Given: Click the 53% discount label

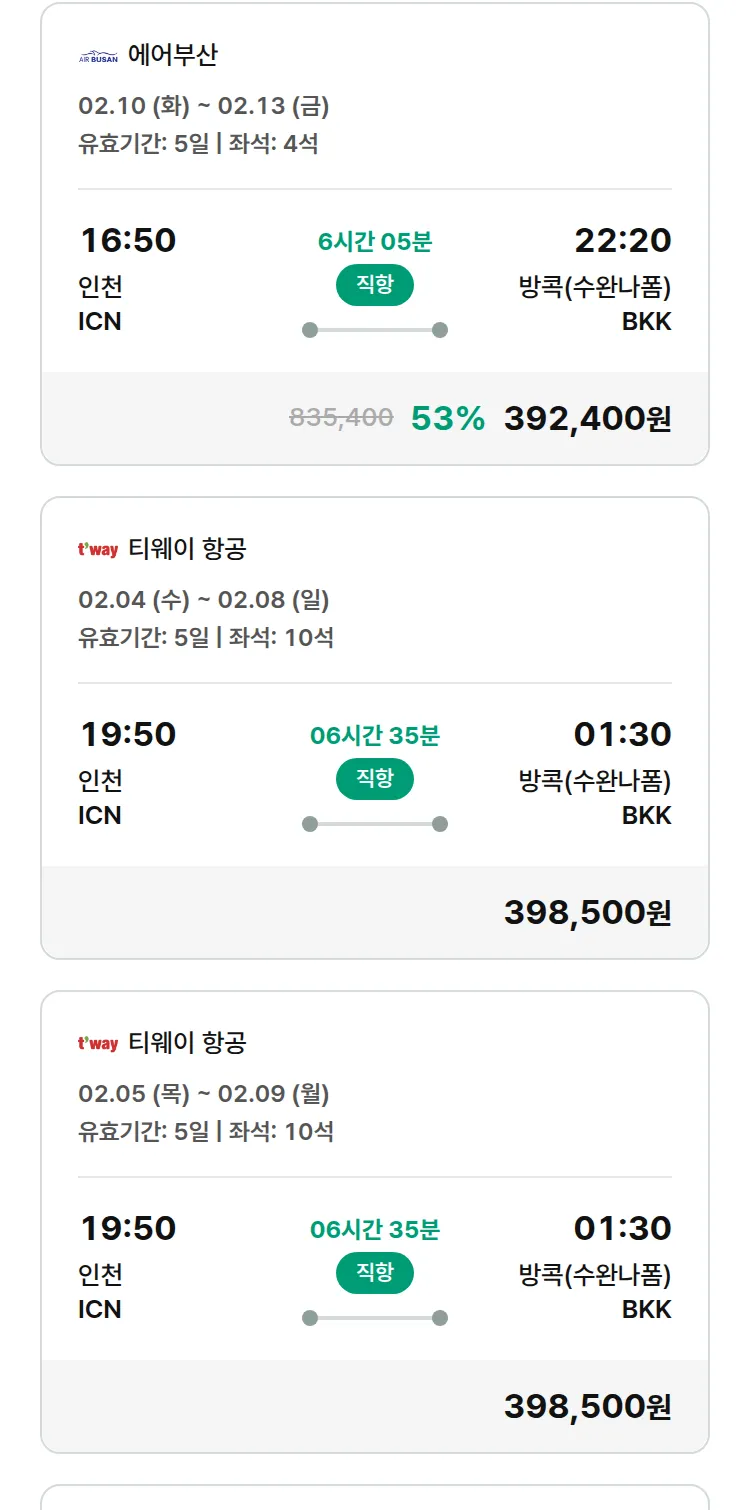Looking at the screenshot, I should 447,418.
